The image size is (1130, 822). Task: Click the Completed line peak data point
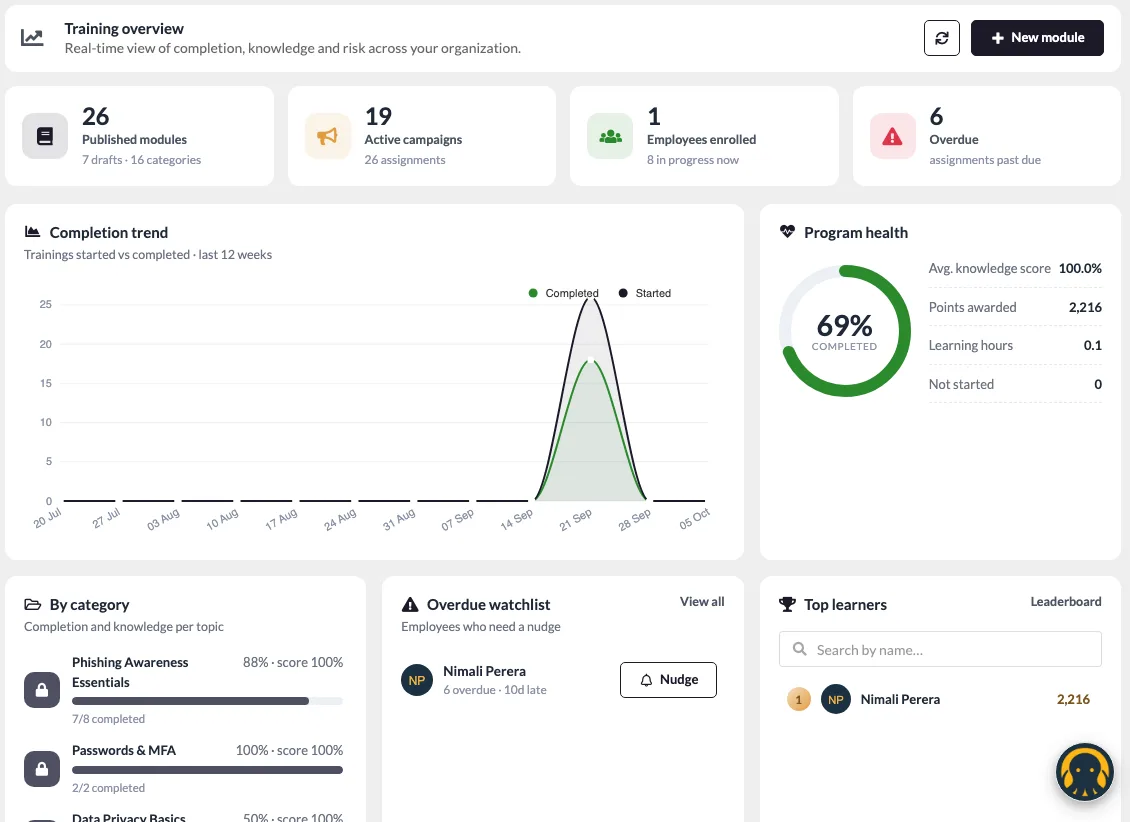[x=591, y=360]
